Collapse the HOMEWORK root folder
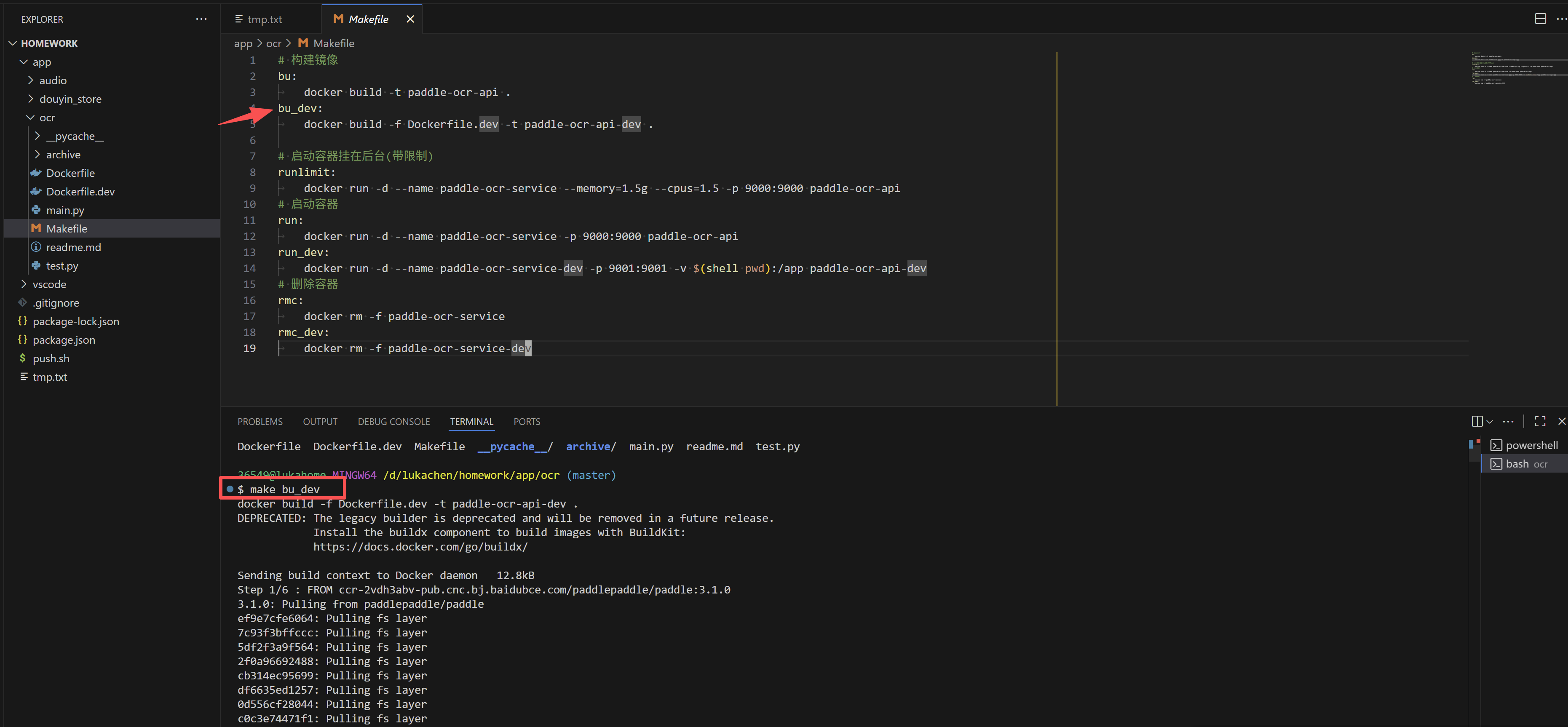Image resolution: width=1568 pixels, height=727 pixels. 13,43
